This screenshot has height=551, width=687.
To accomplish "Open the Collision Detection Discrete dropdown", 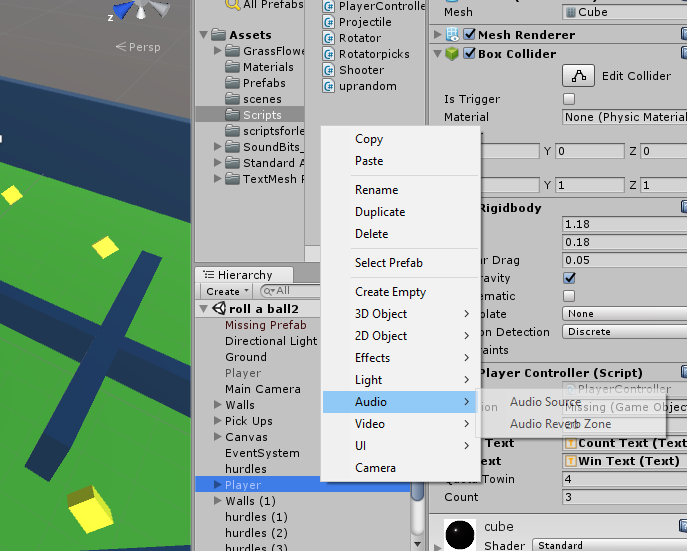I will coord(624,332).
